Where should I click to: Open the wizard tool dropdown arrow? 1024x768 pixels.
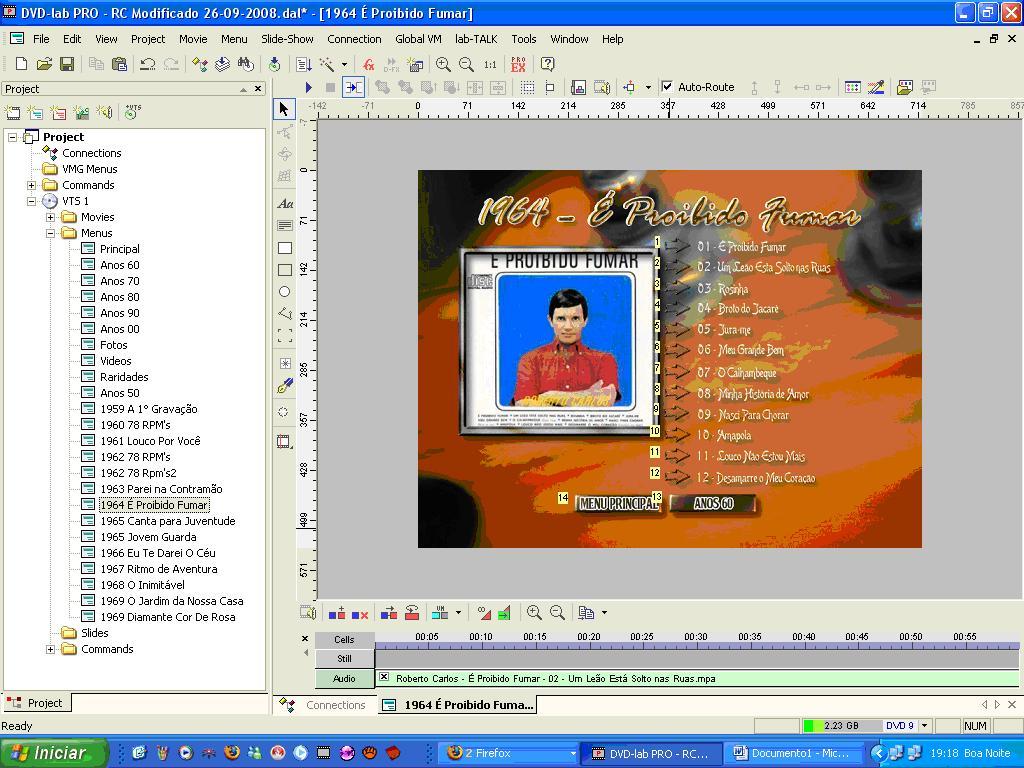pos(344,64)
